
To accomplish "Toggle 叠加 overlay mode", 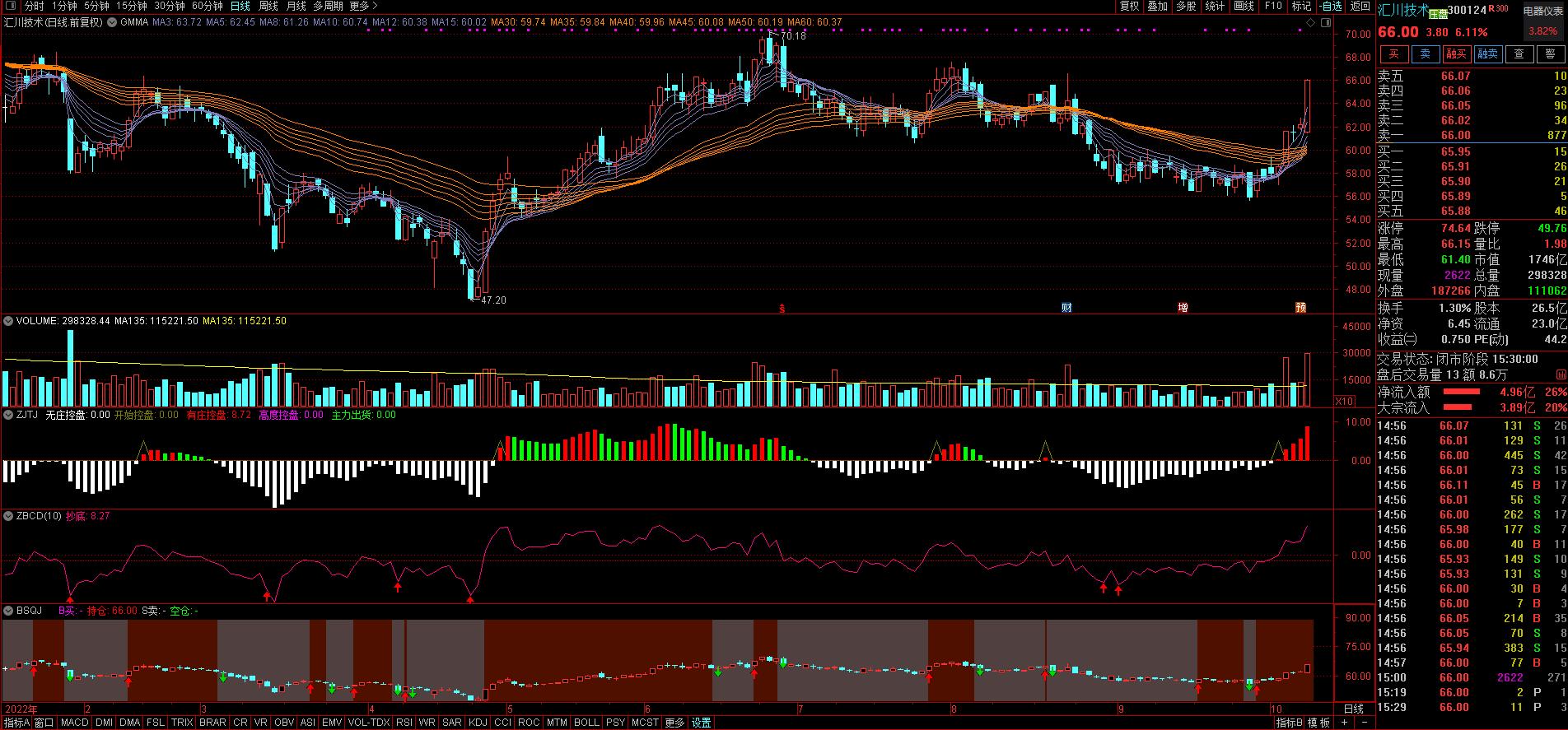I will click(1157, 7).
